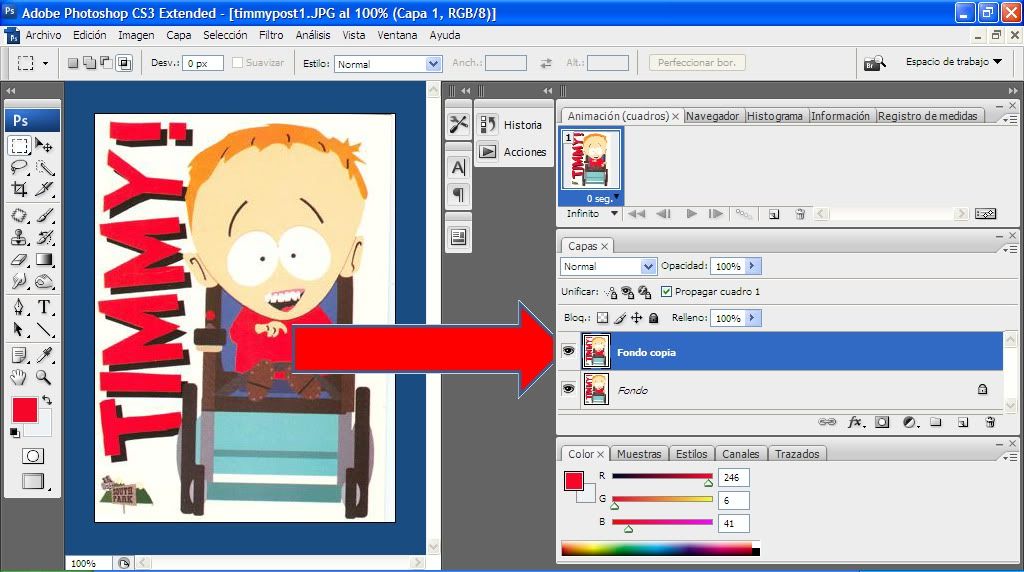1024x572 pixels.
Task: Open the Estilo dropdown
Action: 433,64
